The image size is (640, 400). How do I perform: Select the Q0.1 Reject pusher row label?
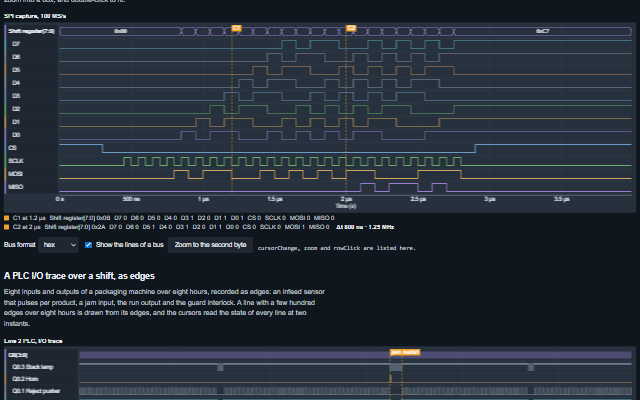pyautogui.click(x=36, y=391)
